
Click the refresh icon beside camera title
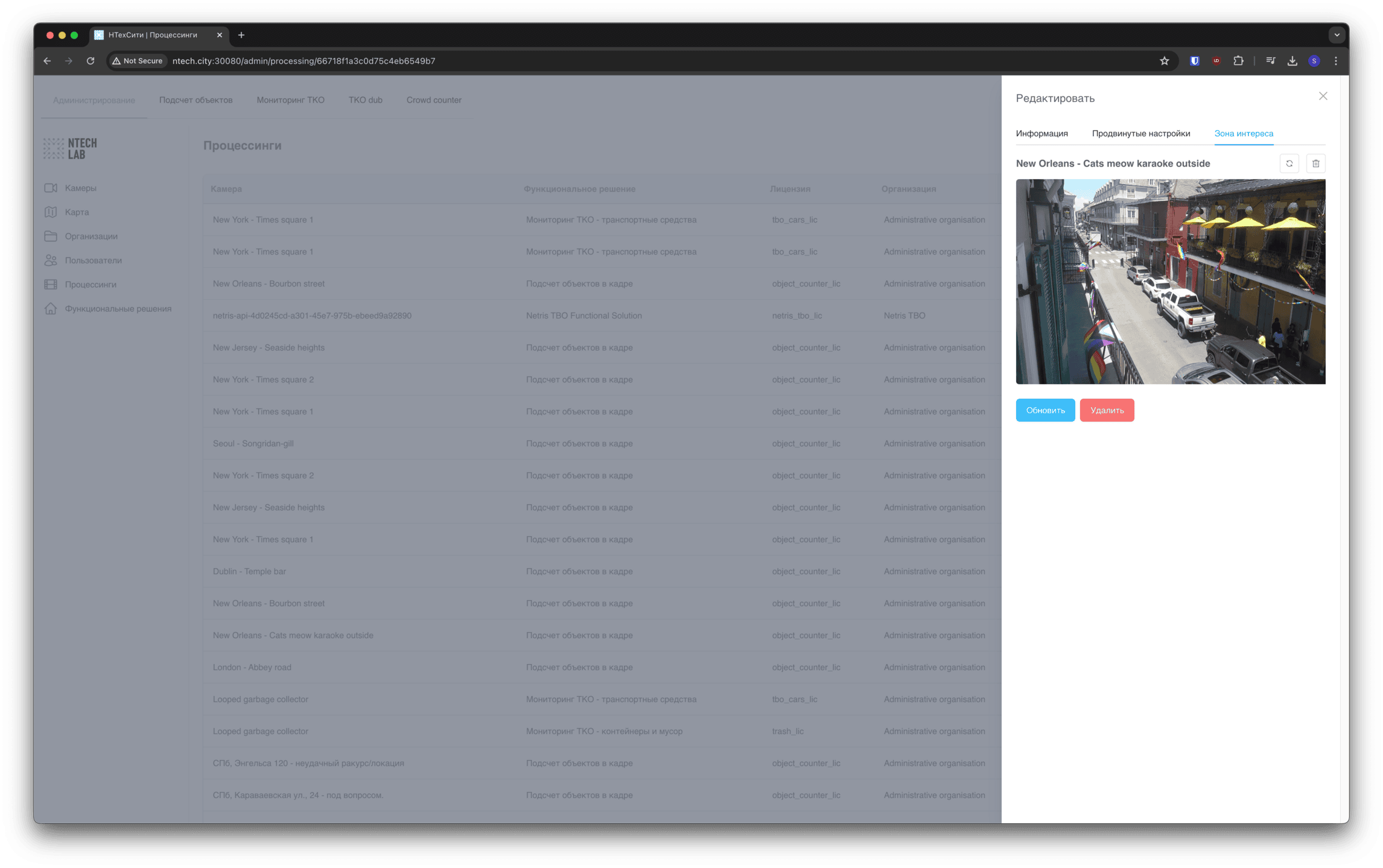click(1289, 163)
